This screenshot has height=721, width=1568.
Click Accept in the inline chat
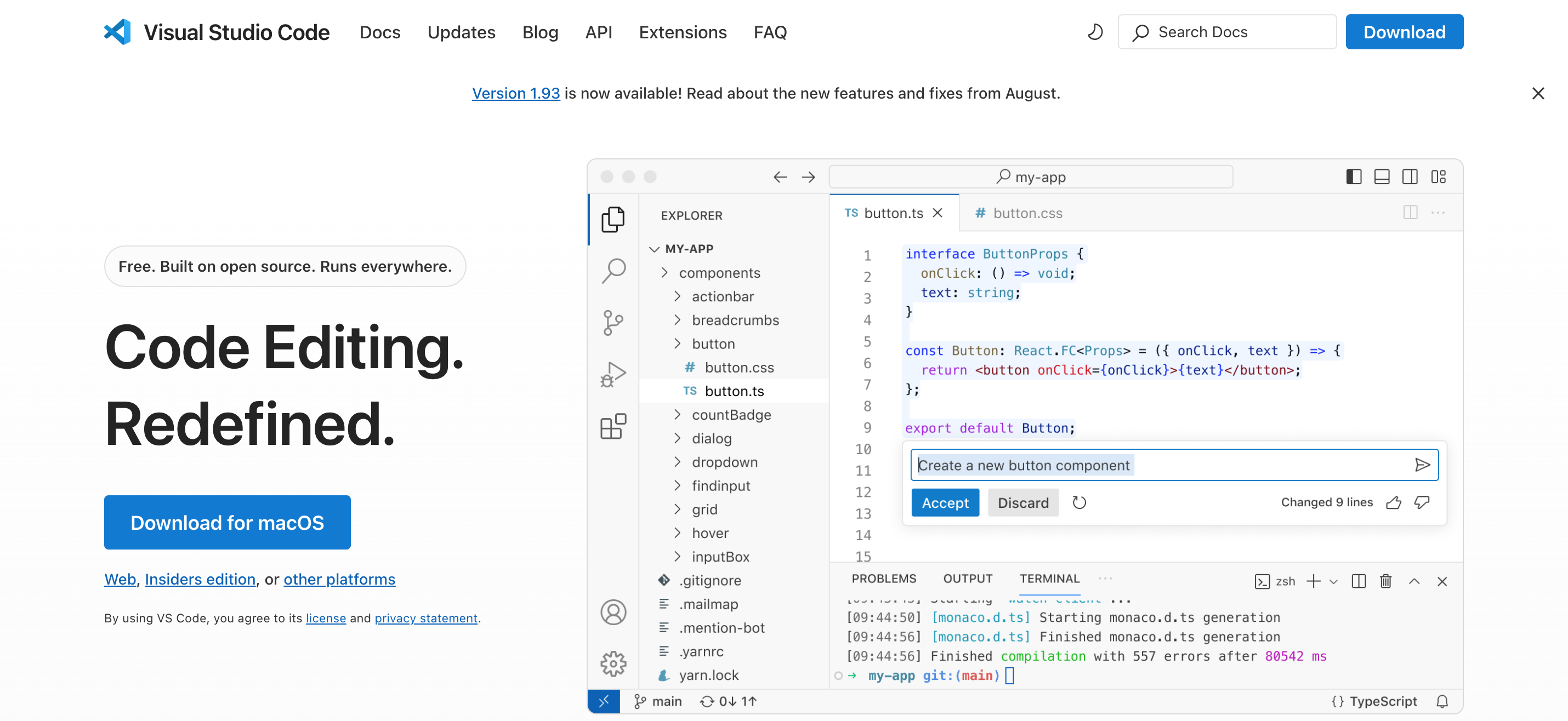(x=945, y=502)
